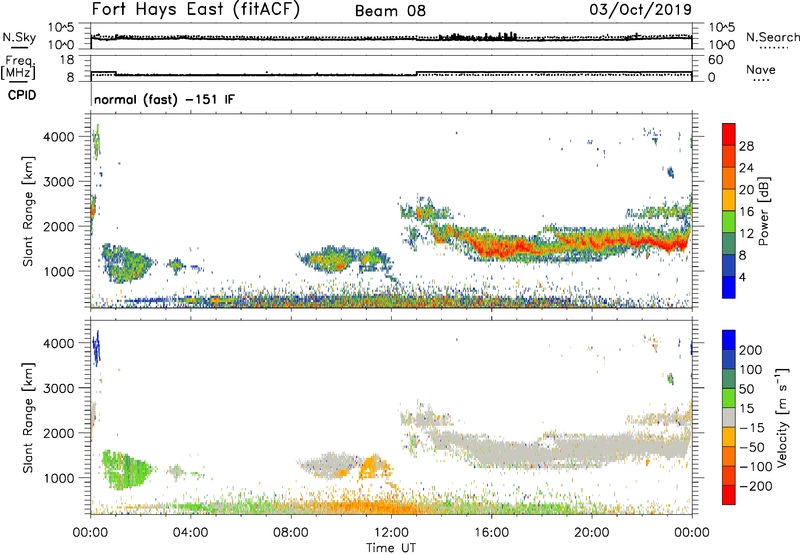Viewport: 800px width, 554px height.
Task: Click the '28' tick on Power color bar
Action: click(746, 146)
